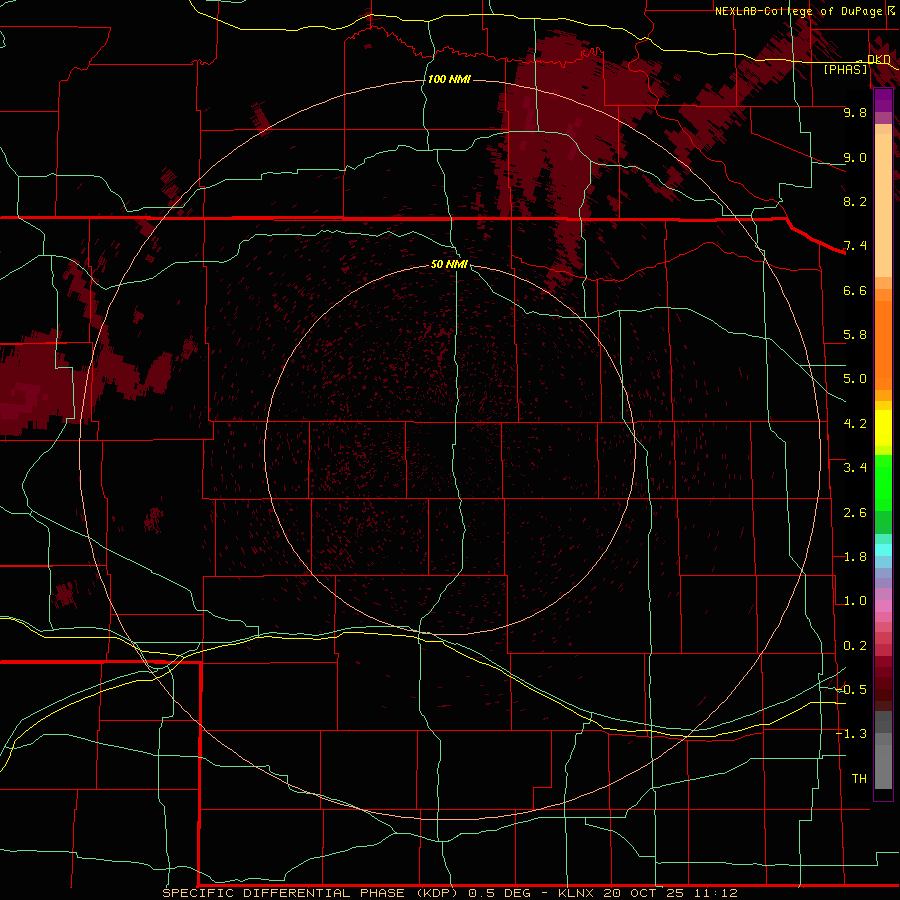Click the 3.4 scale value
This screenshot has height=900, width=900.
point(855,468)
